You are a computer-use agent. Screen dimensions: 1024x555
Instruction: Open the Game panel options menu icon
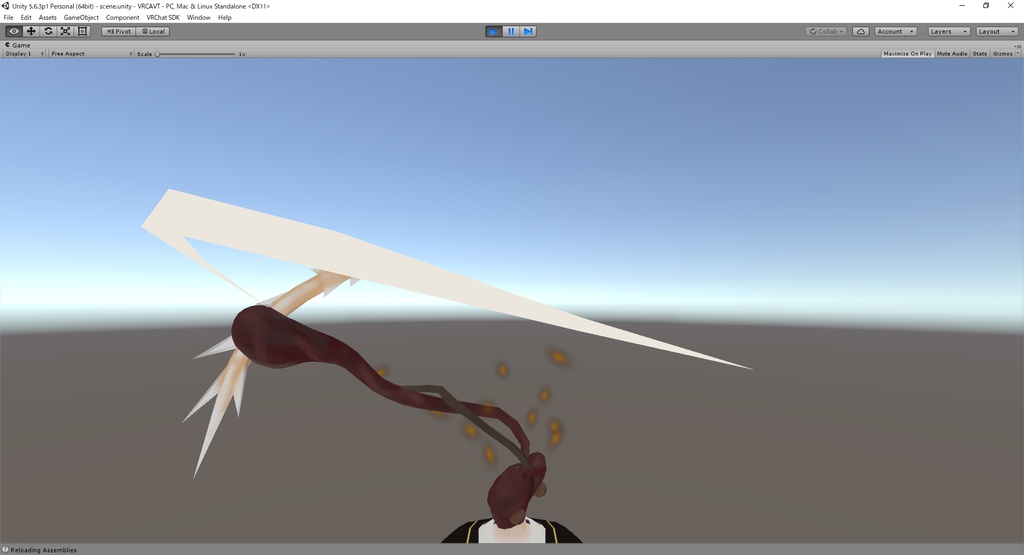coord(1017,46)
